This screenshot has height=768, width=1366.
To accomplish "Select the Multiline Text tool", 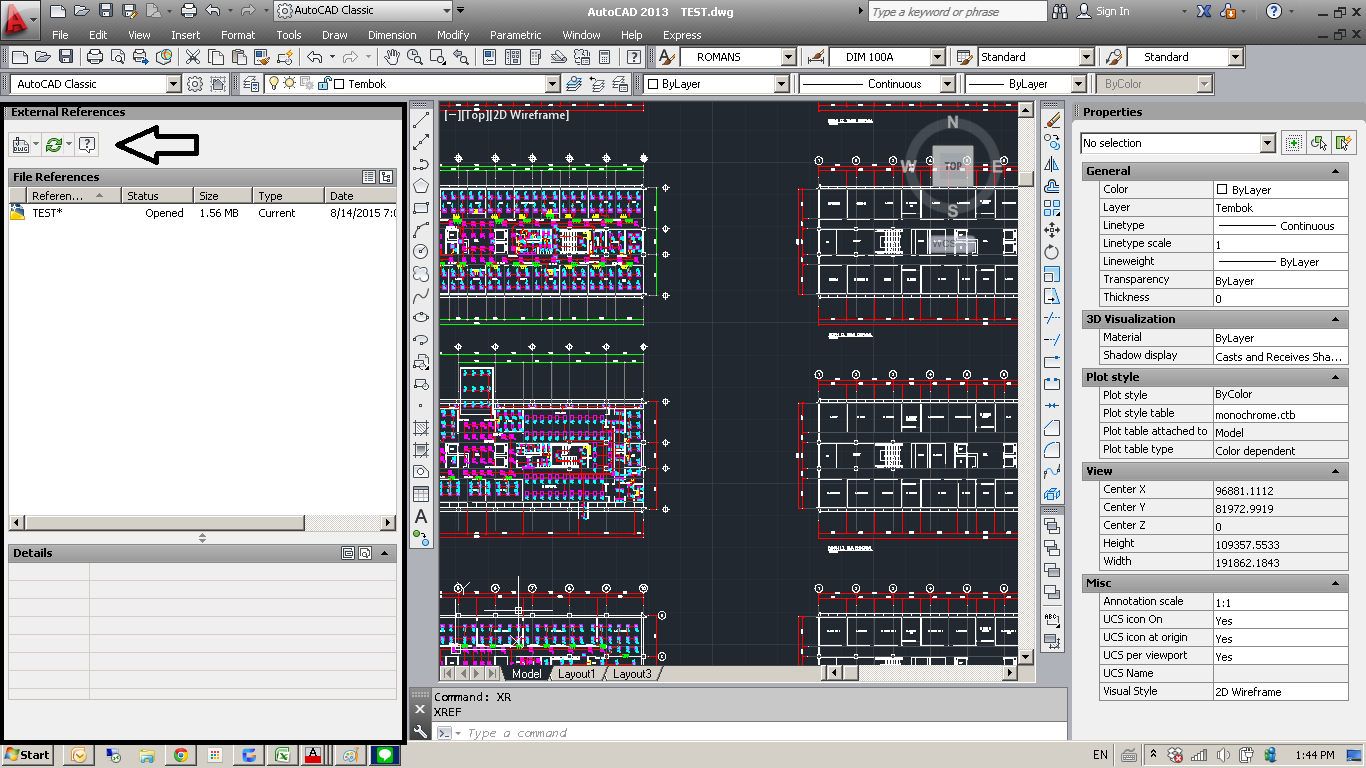I will tap(421, 514).
